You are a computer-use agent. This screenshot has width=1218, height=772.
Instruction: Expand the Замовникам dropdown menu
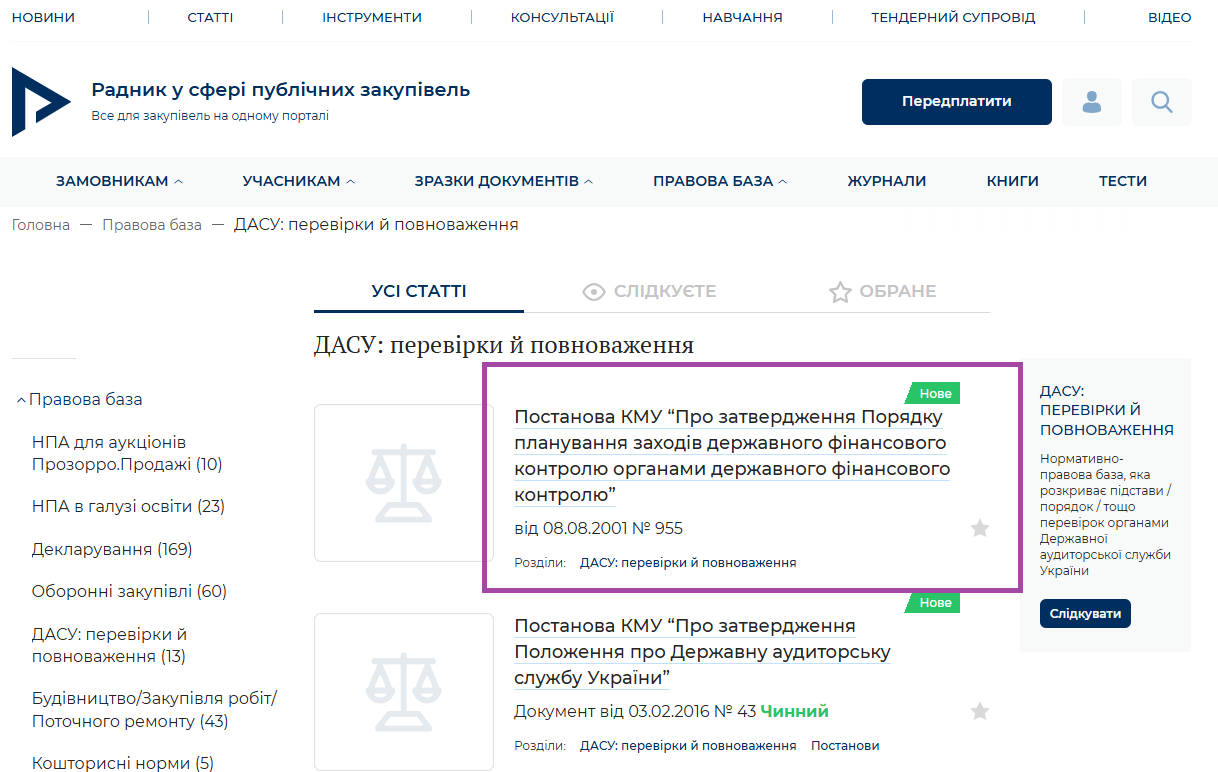[x=119, y=181]
